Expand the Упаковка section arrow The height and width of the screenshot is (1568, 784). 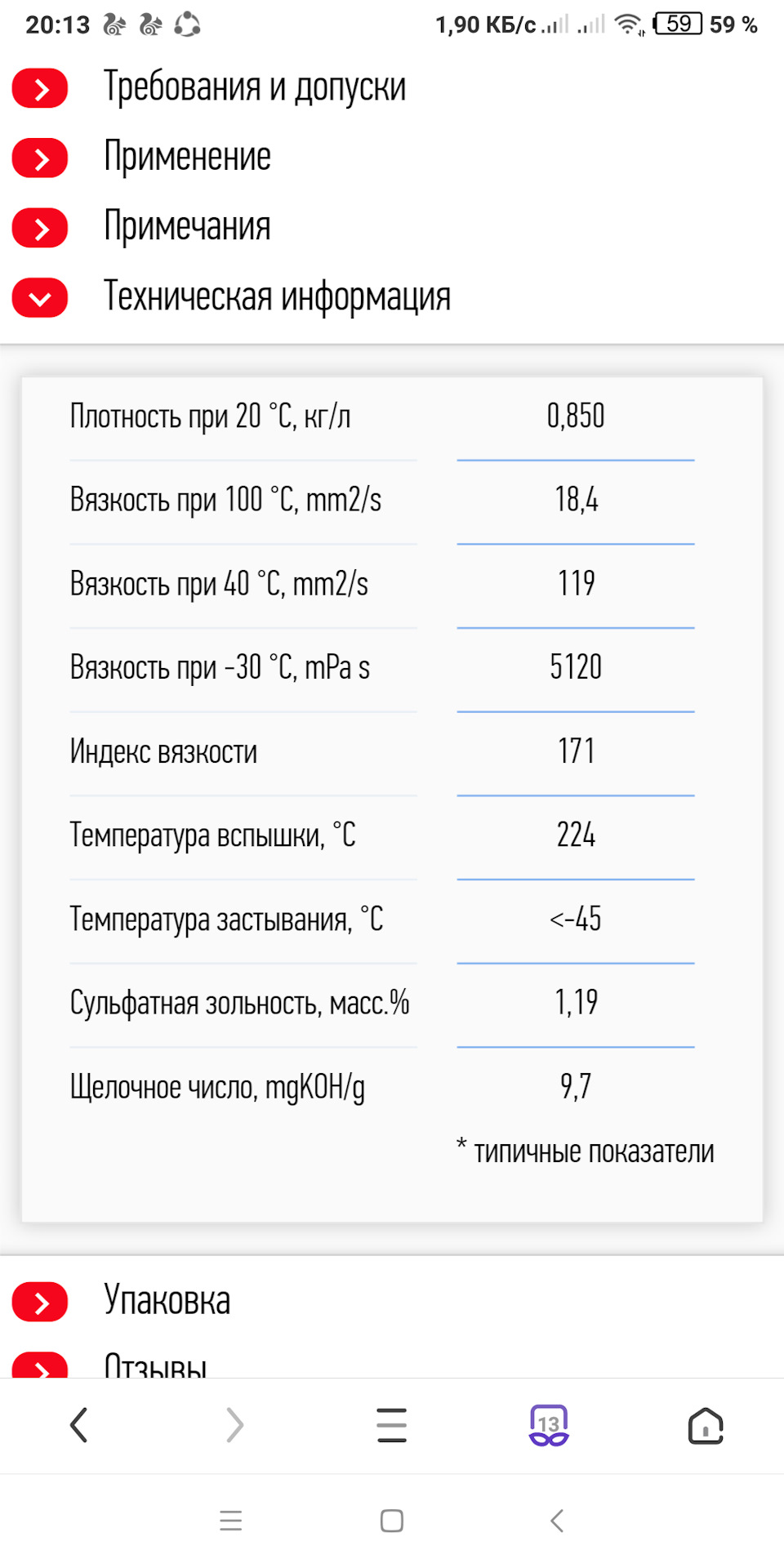coord(39,1303)
